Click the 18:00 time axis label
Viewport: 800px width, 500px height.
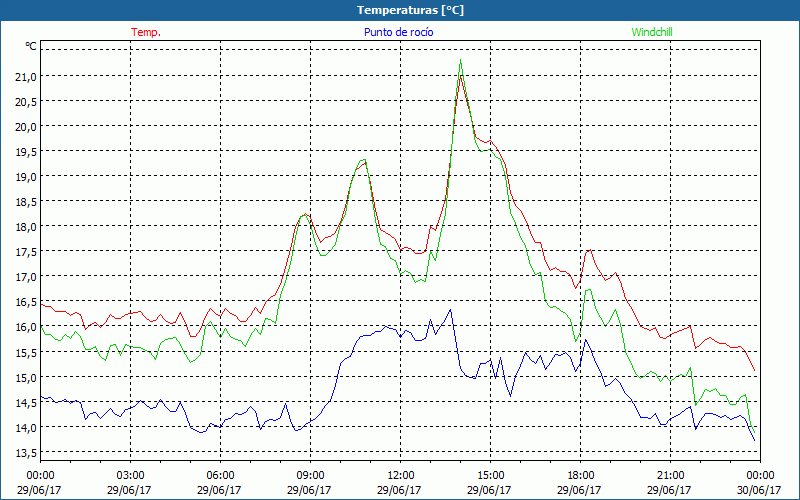coord(580,475)
